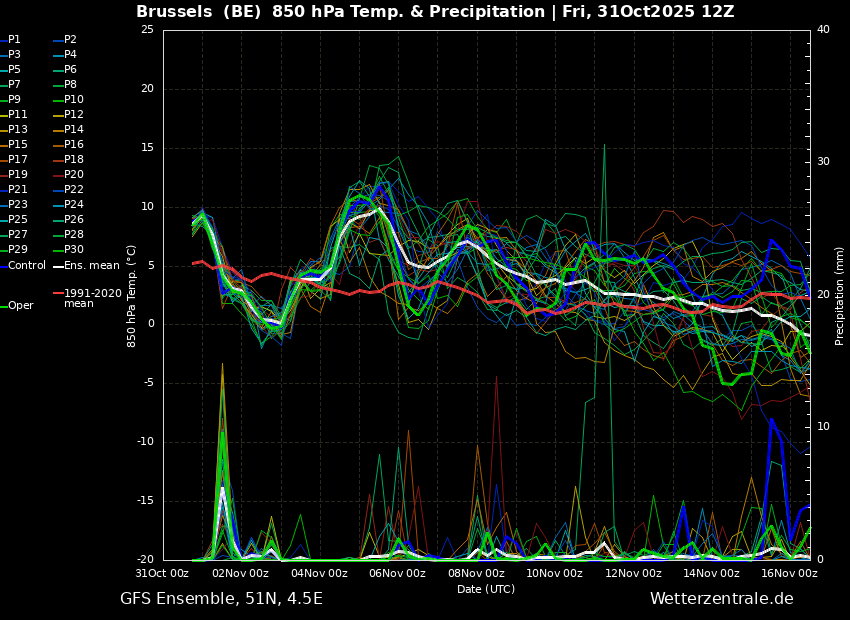This screenshot has height=620, width=850.
Task: Click the Wetterzentrale.de watermark
Action: click(x=722, y=598)
